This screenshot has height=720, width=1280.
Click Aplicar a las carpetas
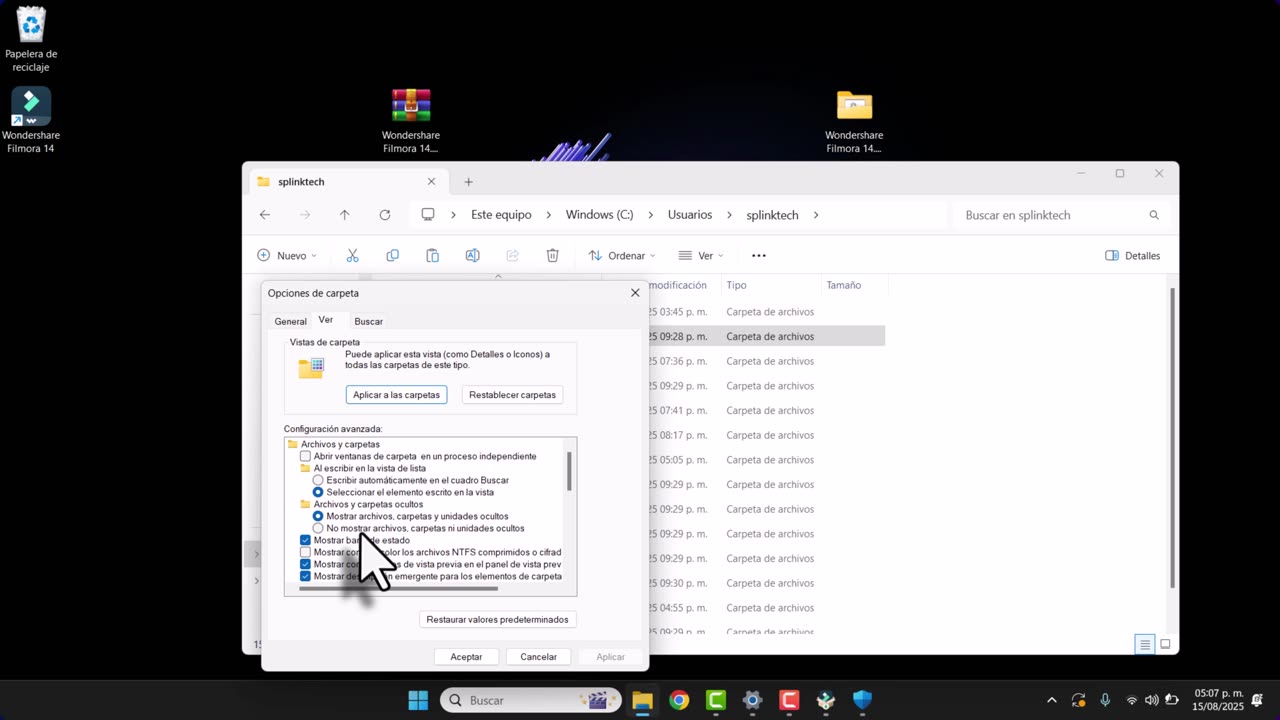click(396, 395)
